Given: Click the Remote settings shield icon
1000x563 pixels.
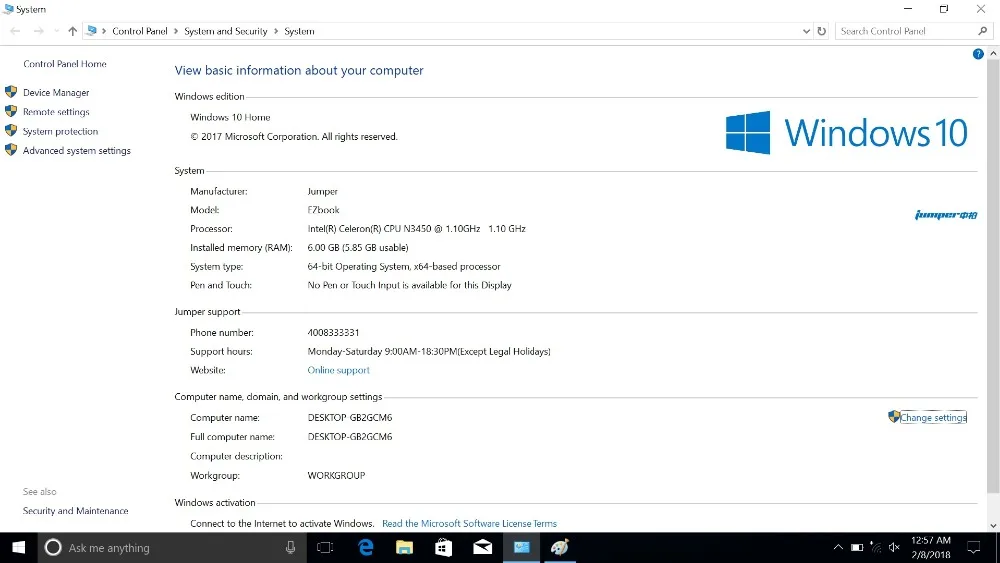Looking at the screenshot, I should (11, 111).
